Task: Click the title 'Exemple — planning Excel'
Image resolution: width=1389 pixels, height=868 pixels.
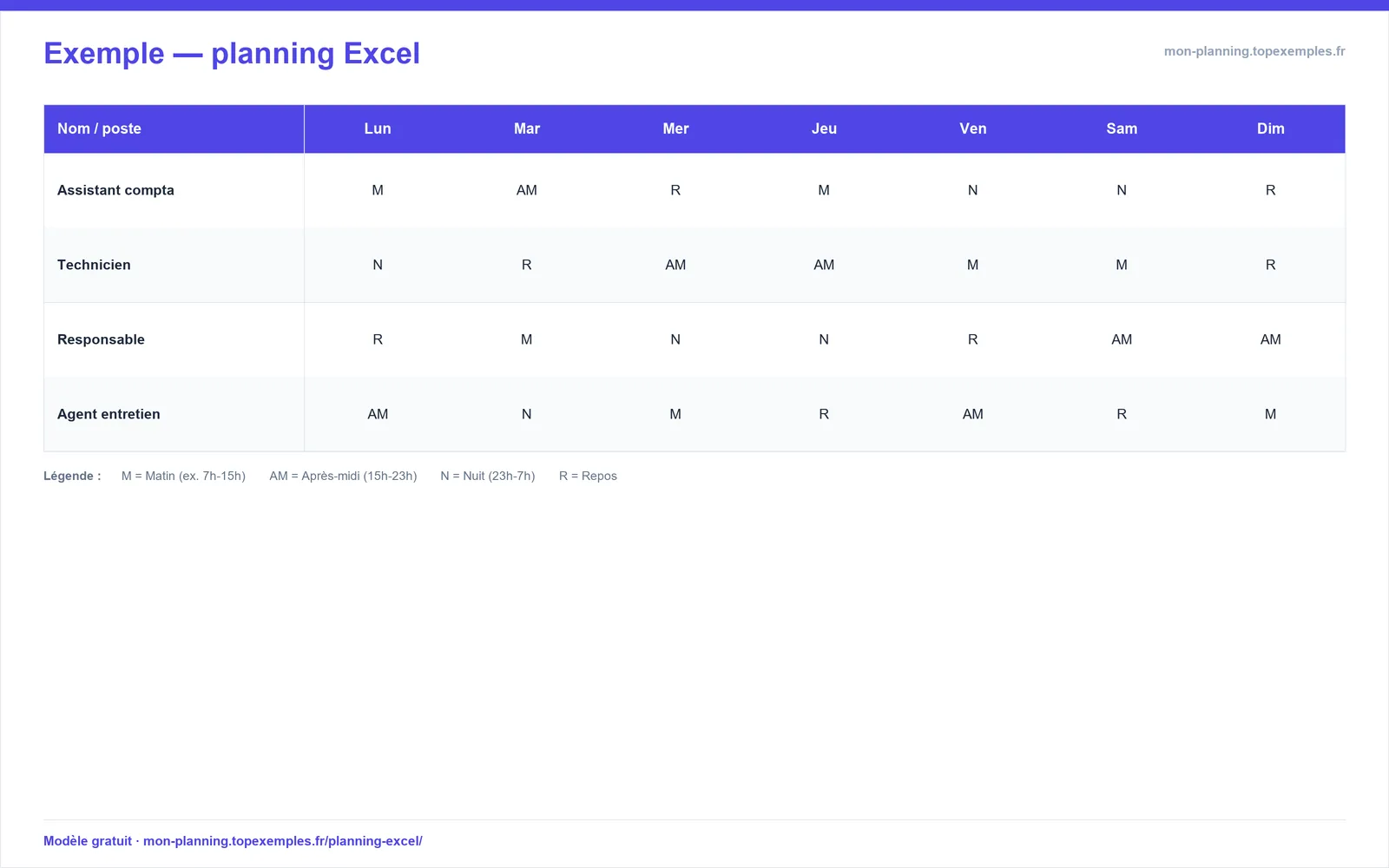Action: [232, 54]
